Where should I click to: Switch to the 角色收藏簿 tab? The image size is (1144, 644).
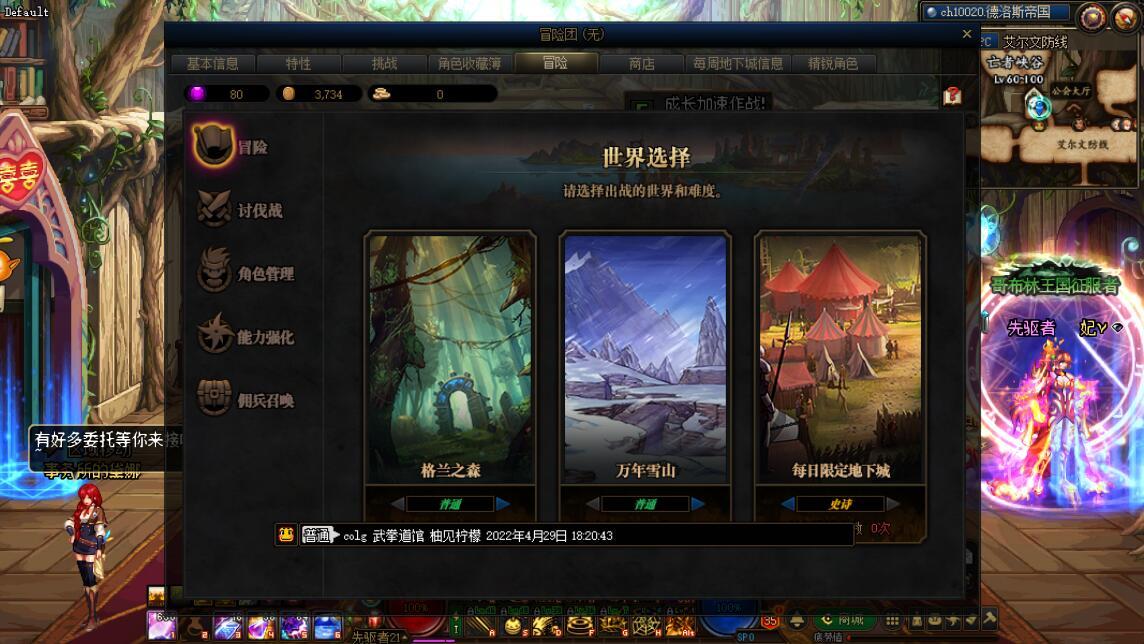tap(470, 63)
